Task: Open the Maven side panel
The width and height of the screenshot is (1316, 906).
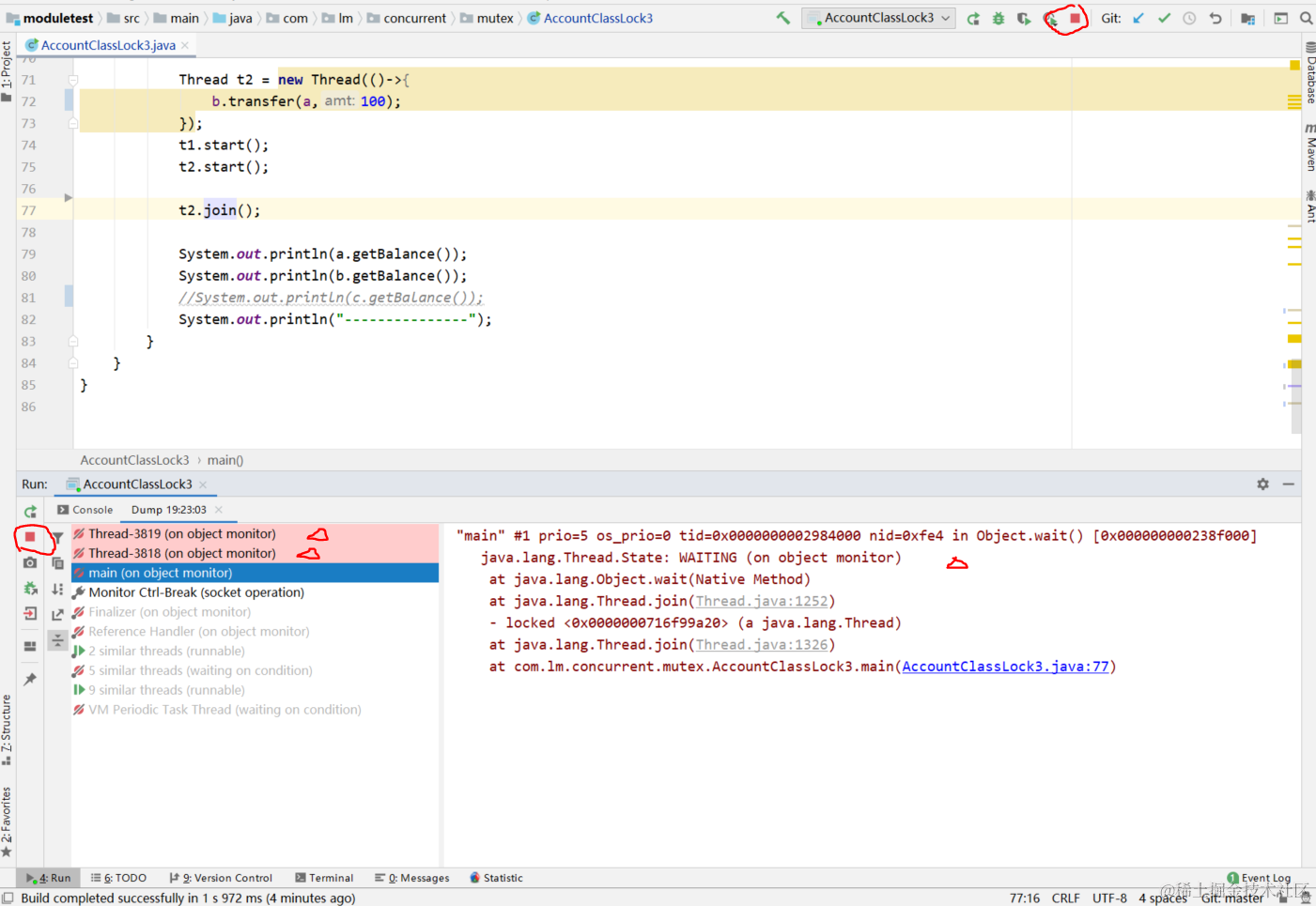Action: [1308, 147]
